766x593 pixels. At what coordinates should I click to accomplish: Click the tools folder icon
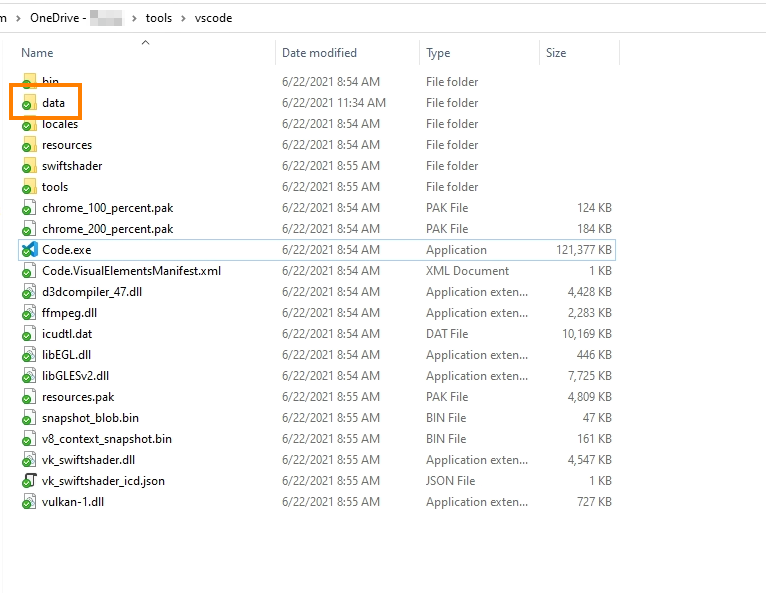(29, 187)
